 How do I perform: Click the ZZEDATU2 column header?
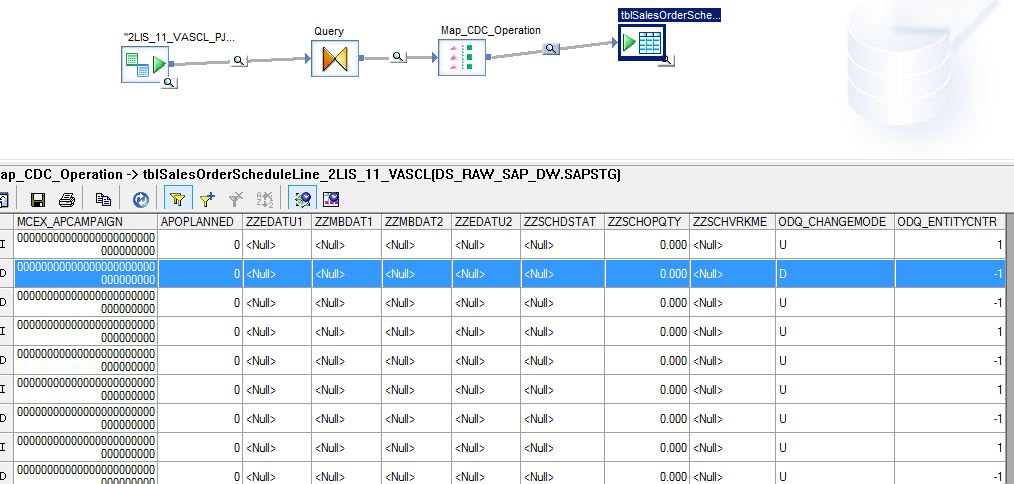click(486, 221)
